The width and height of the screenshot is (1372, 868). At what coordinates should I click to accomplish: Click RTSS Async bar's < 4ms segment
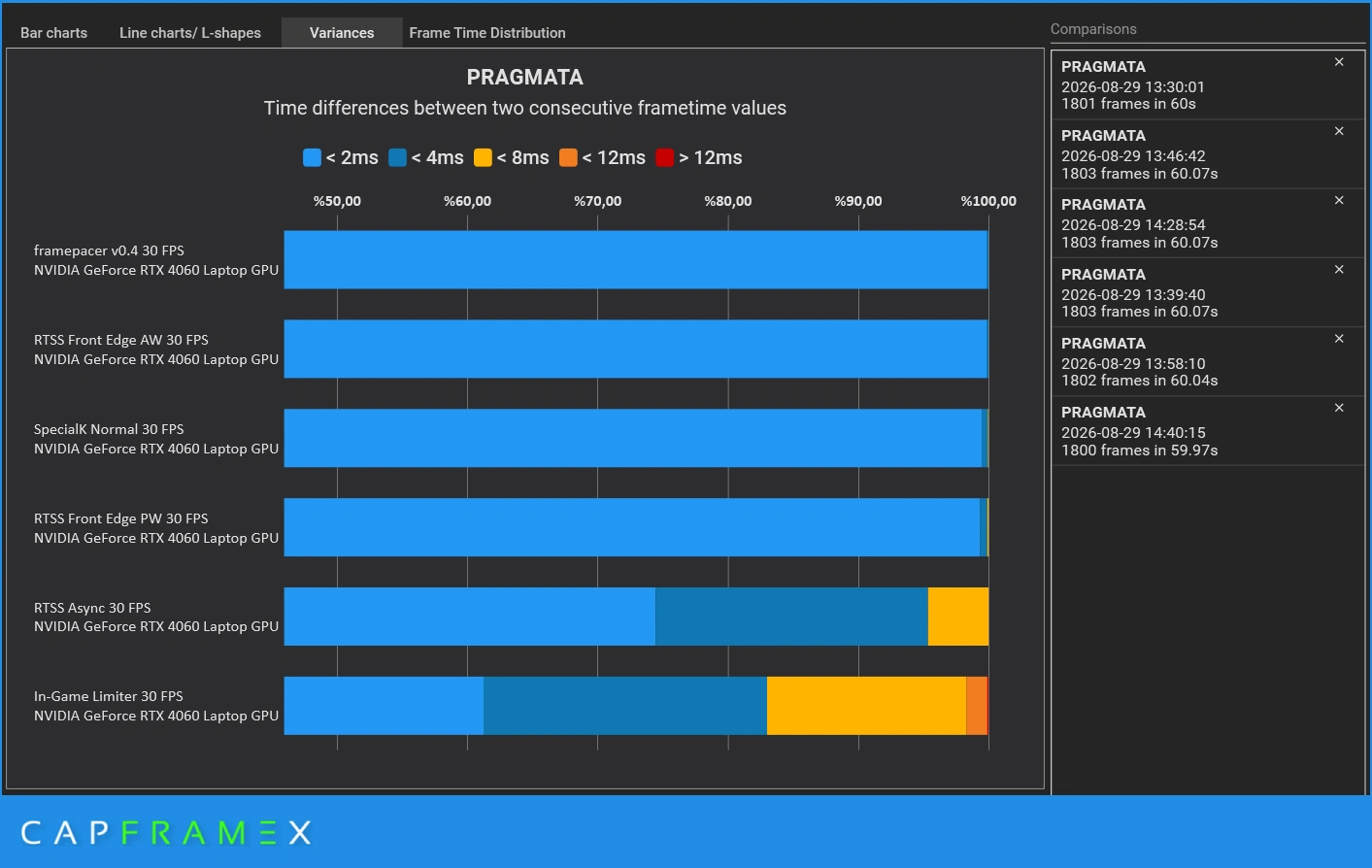tap(791, 617)
